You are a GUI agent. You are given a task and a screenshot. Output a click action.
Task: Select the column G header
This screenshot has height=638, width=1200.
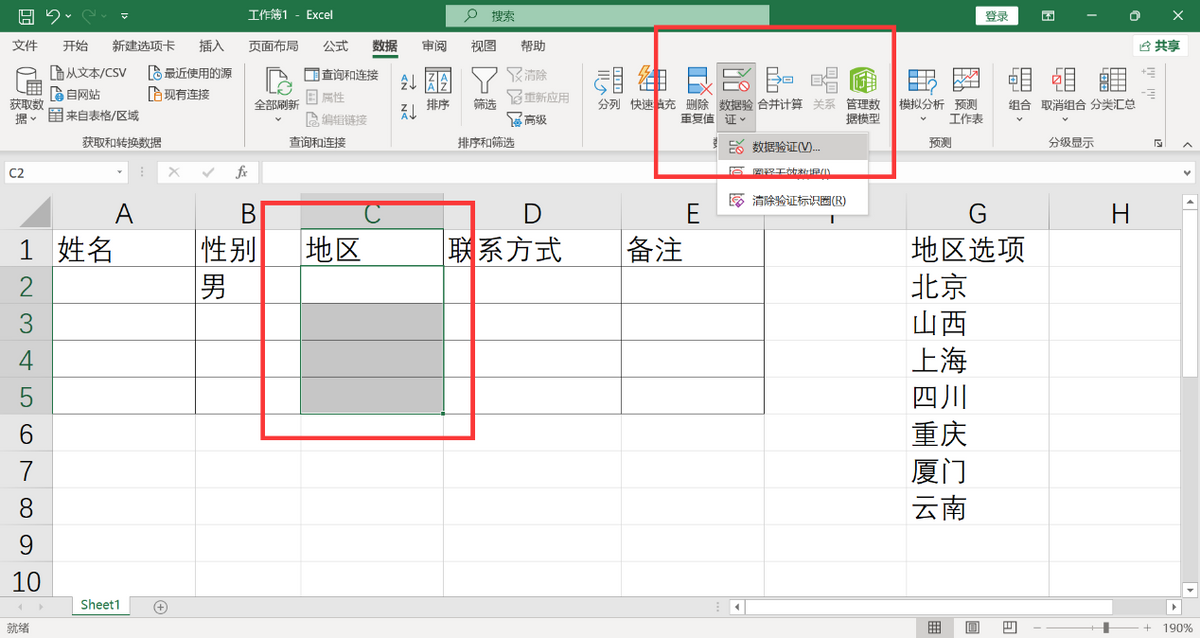pyautogui.click(x=977, y=212)
